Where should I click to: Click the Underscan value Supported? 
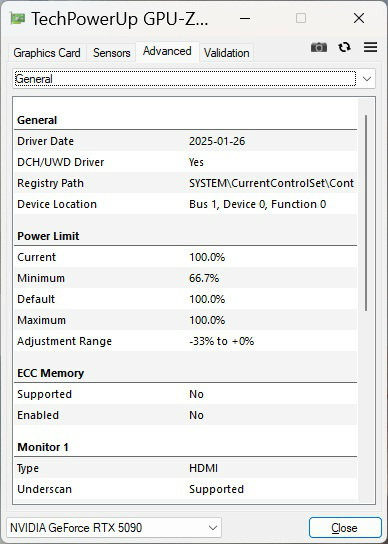[x=217, y=489]
